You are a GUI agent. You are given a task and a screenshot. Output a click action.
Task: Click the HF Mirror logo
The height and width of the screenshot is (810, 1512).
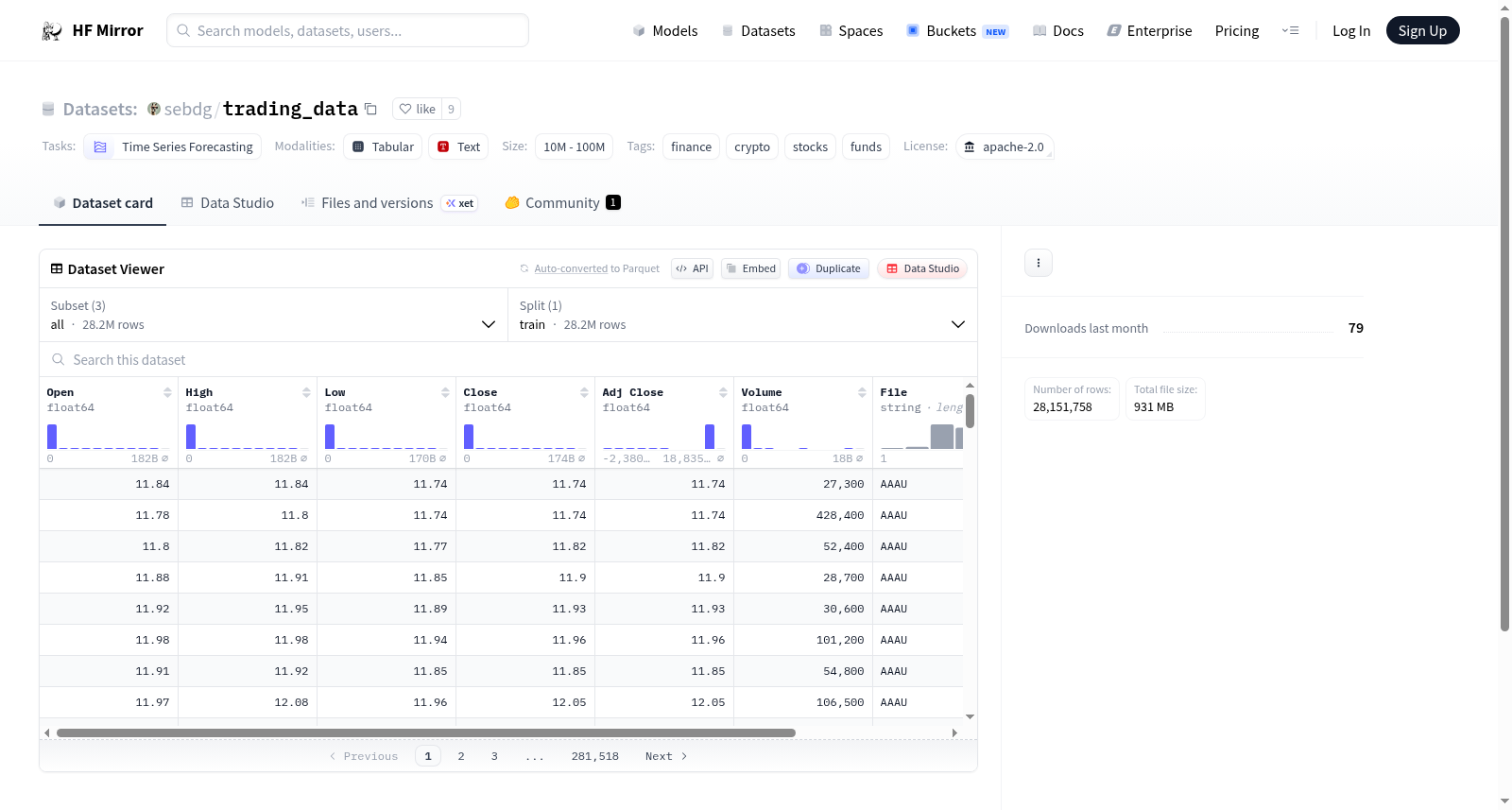coord(93,30)
